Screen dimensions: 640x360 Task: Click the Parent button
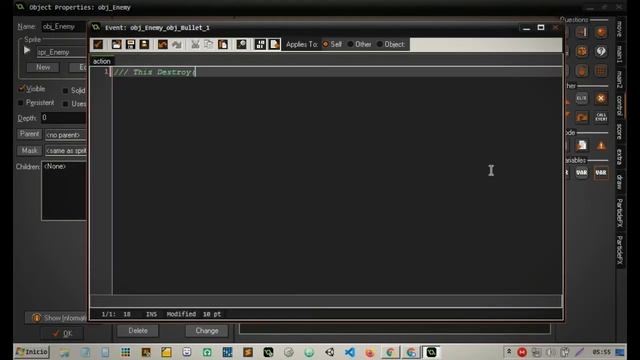29,134
